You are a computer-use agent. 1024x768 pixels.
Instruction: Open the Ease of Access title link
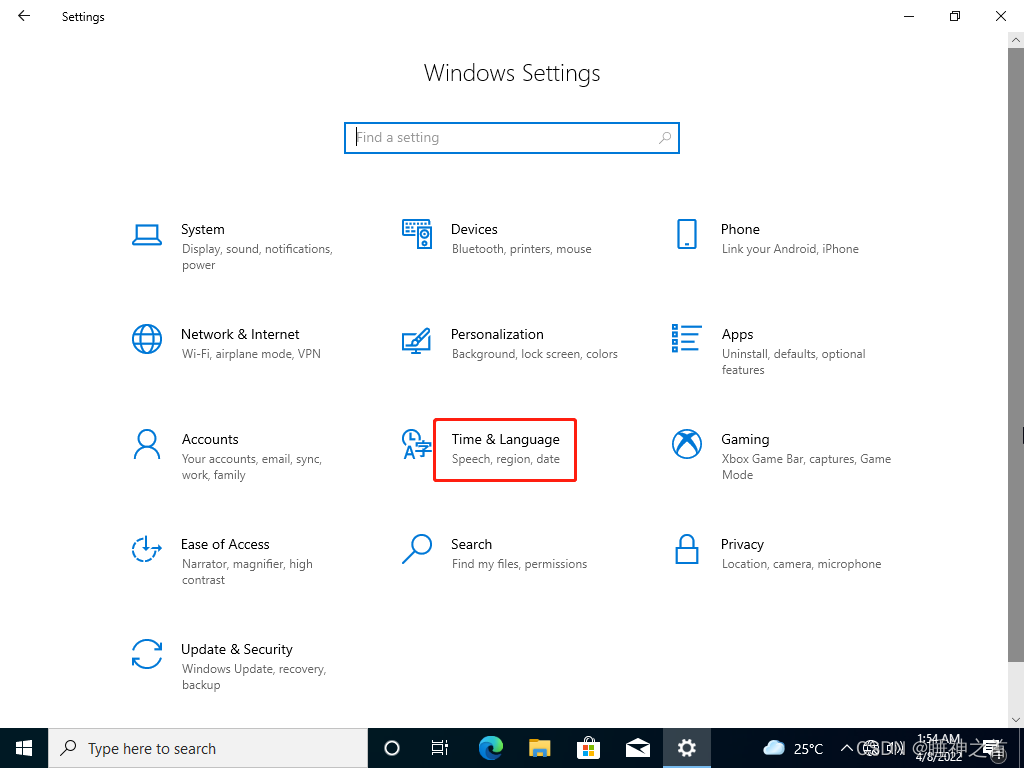[x=225, y=544]
